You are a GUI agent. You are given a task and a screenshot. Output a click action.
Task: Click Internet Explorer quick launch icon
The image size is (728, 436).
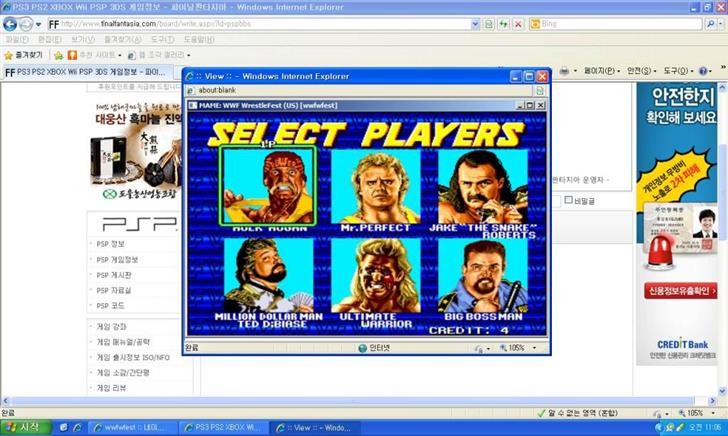(77, 428)
